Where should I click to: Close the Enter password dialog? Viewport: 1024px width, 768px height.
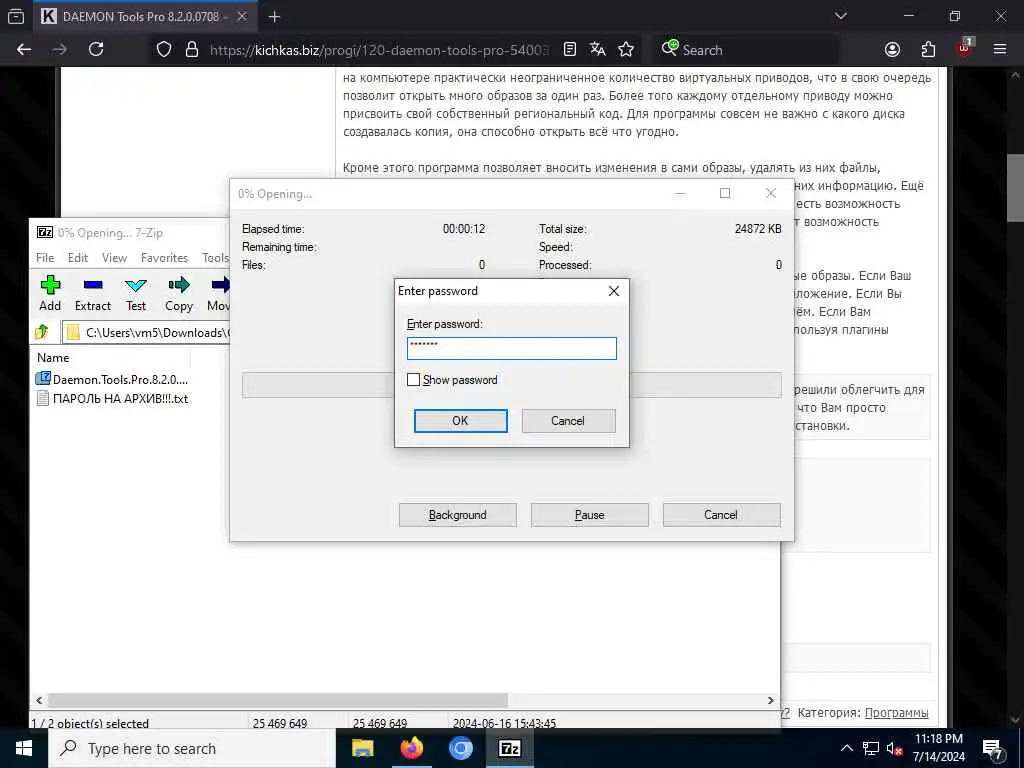point(614,291)
